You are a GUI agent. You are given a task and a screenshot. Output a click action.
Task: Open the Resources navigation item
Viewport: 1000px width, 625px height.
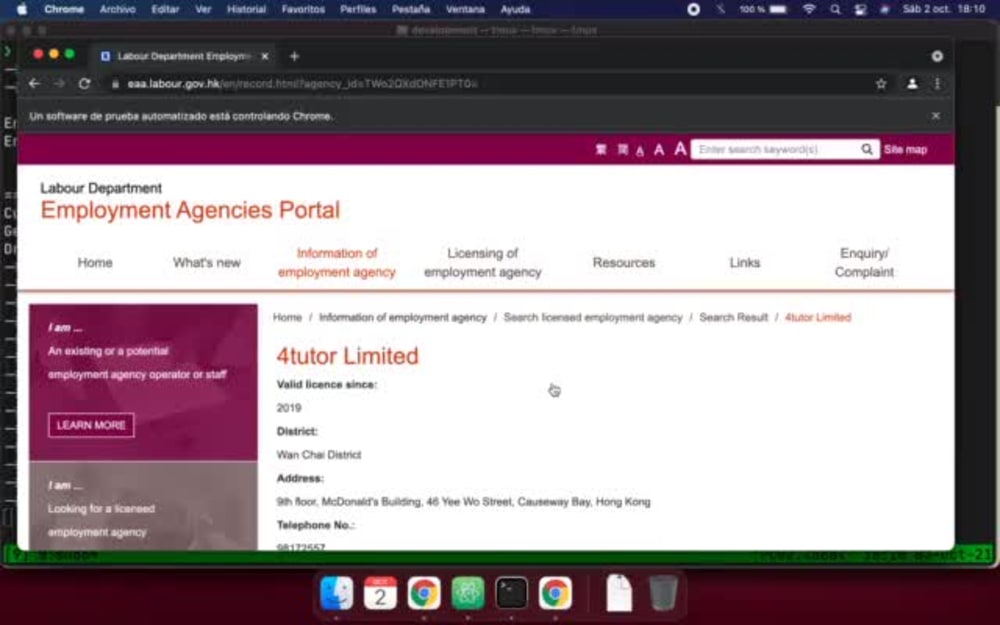tap(624, 263)
